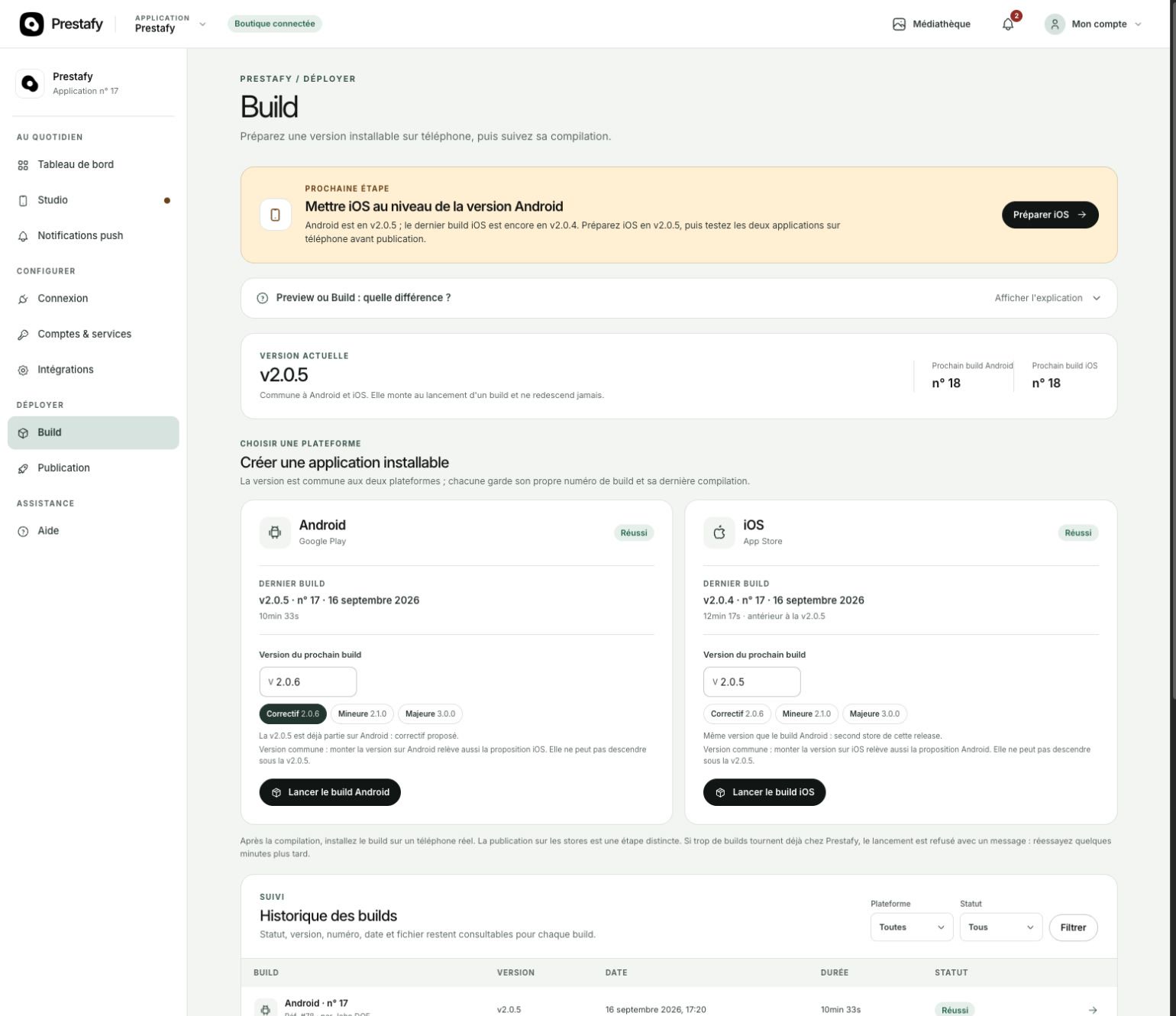
Task: Click the Comptes & services key icon
Action: pyautogui.click(x=23, y=335)
